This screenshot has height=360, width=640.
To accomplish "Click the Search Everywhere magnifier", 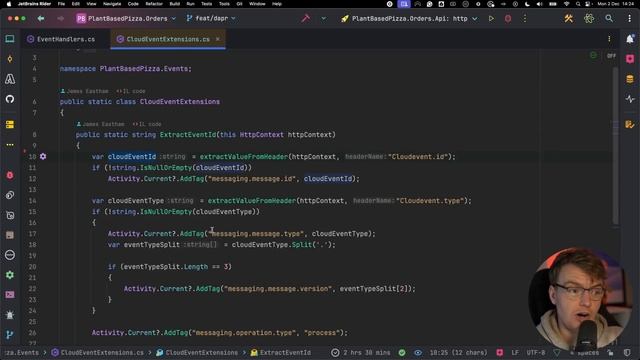I will 609,18.
